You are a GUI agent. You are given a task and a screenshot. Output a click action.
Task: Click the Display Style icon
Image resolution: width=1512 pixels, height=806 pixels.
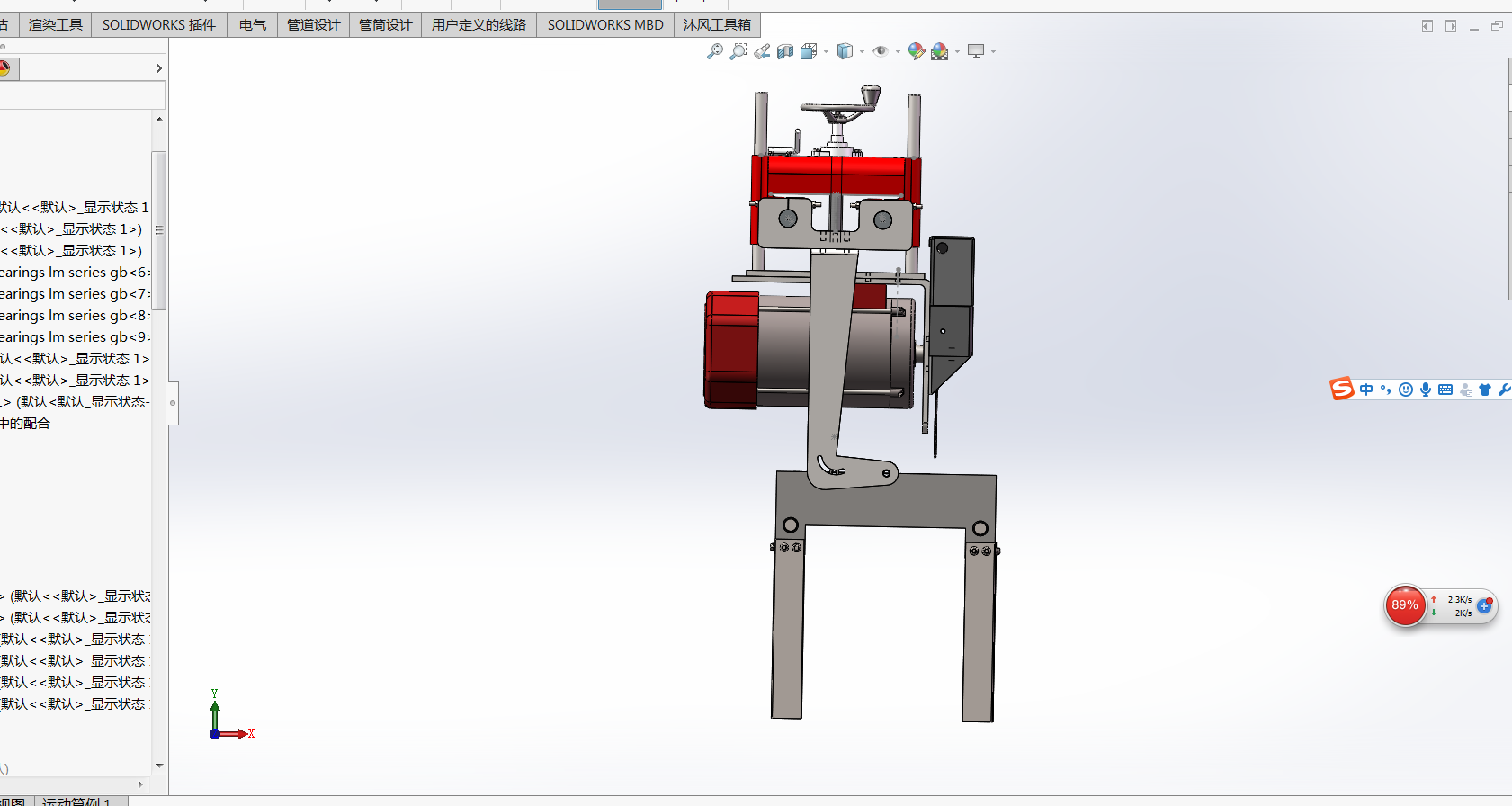(845, 51)
